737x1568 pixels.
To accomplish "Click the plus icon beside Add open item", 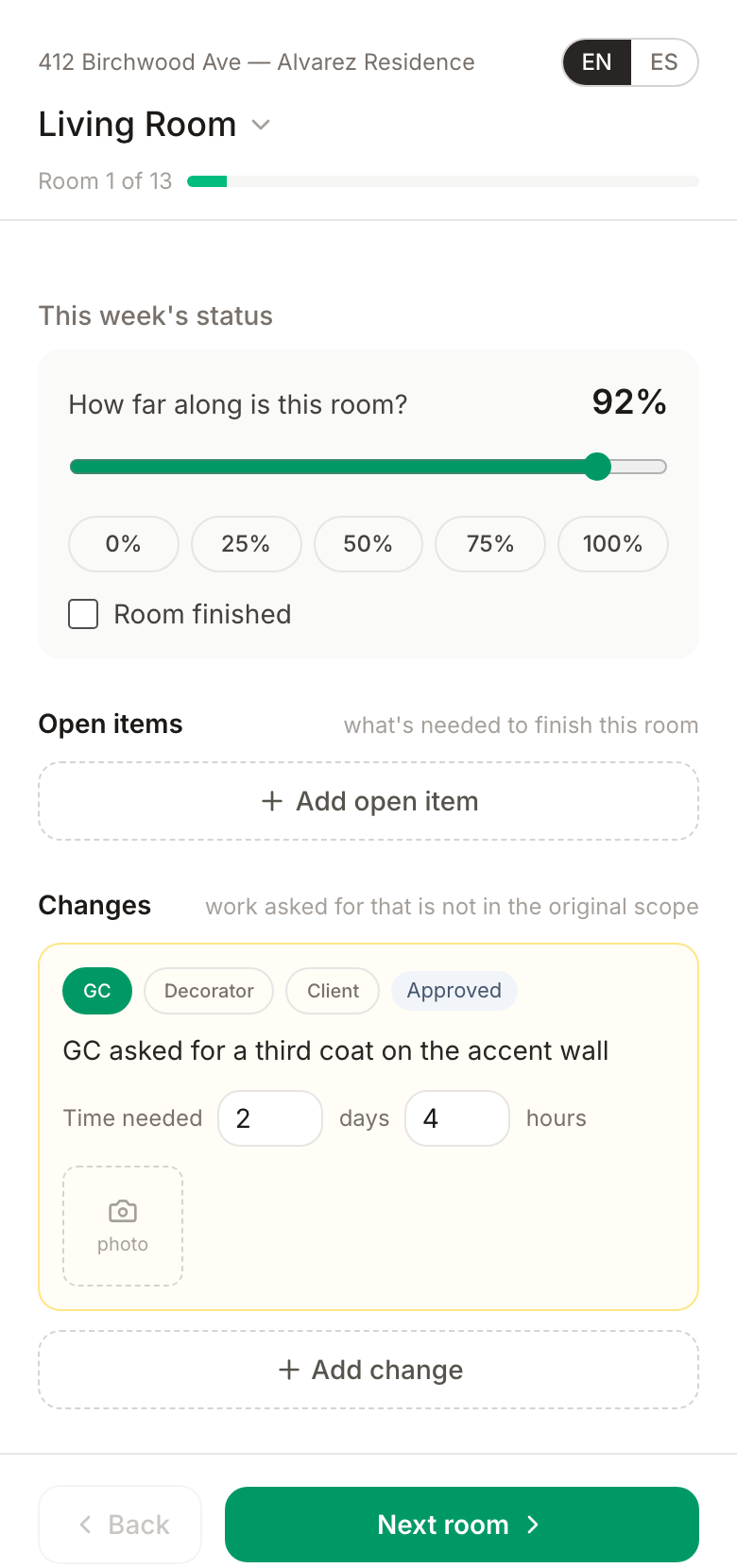I will click(x=272, y=801).
